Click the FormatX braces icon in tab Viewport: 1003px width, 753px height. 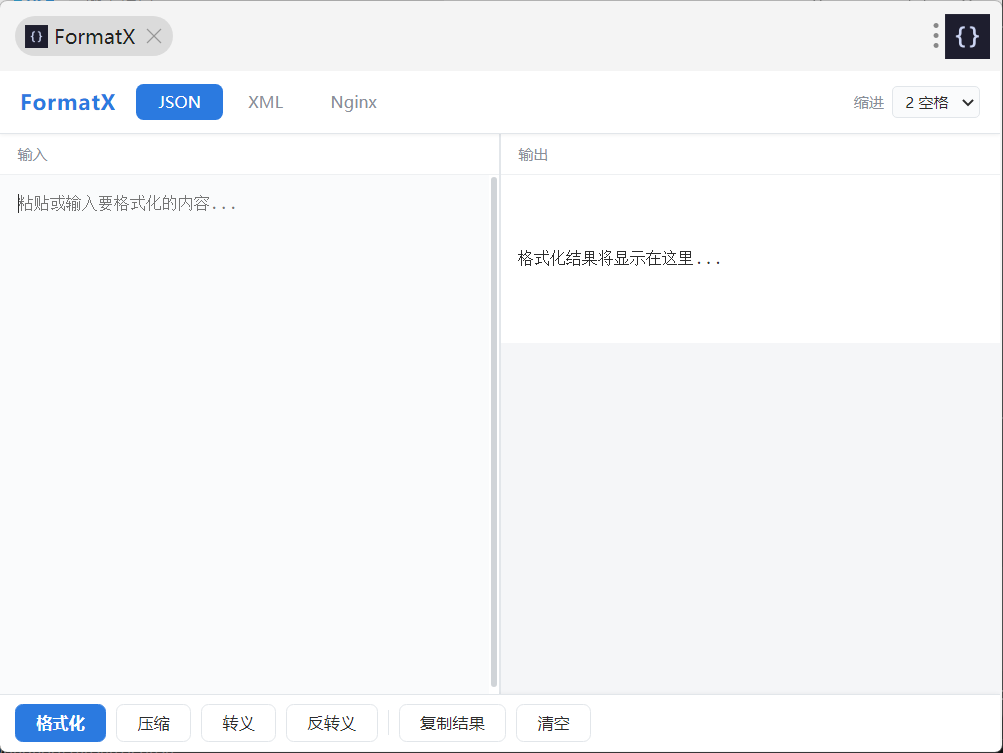(x=36, y=36)
